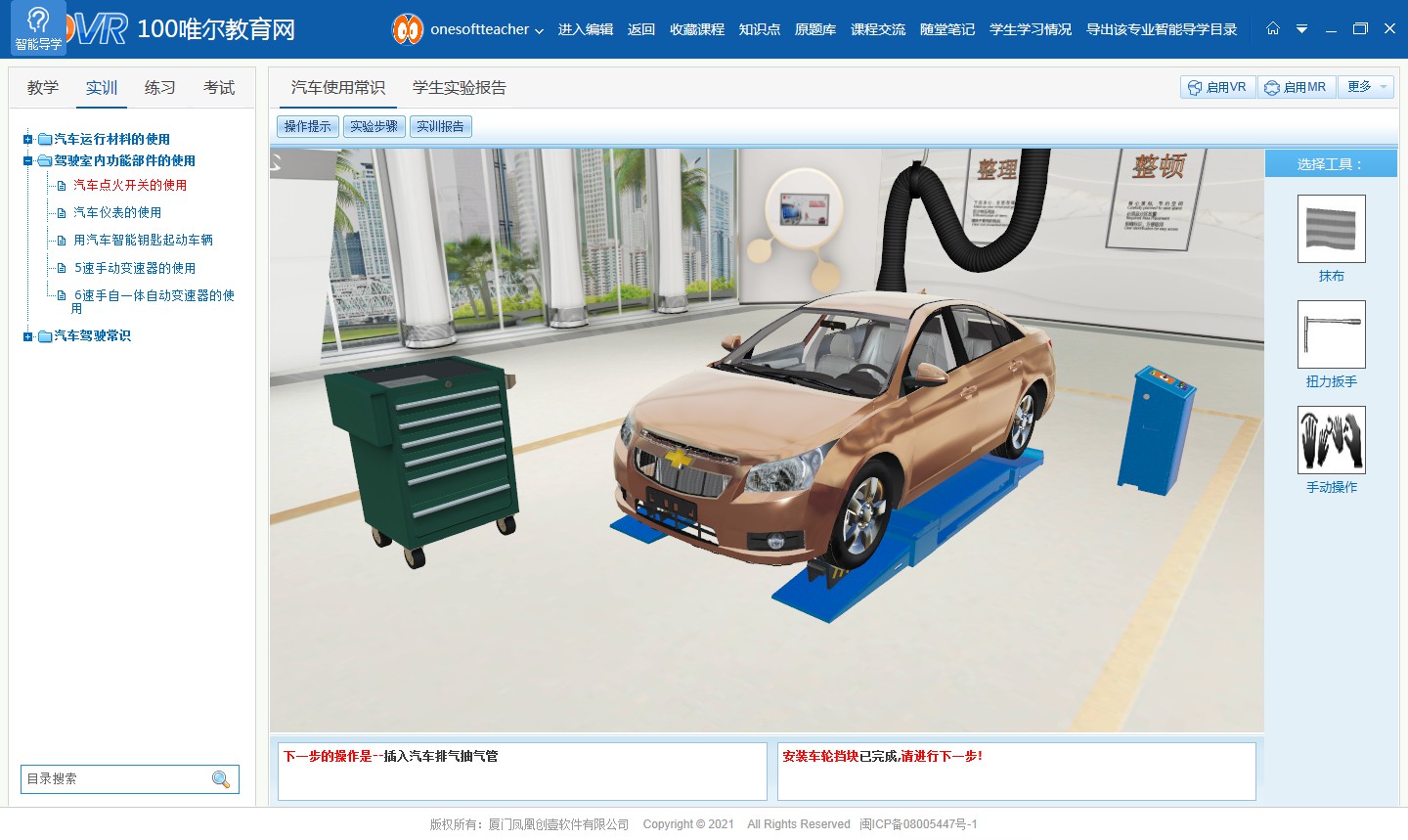Collapse the 驾驶室内功能部件的使用 folder

27,161
